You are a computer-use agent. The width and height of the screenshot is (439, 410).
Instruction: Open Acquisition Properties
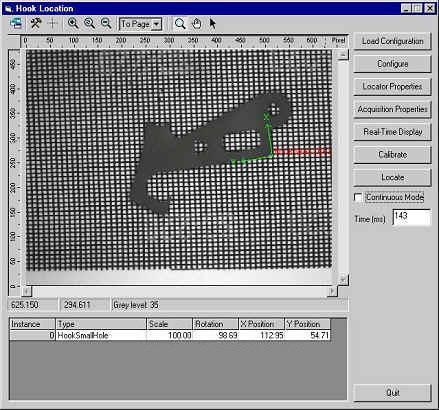392,109
